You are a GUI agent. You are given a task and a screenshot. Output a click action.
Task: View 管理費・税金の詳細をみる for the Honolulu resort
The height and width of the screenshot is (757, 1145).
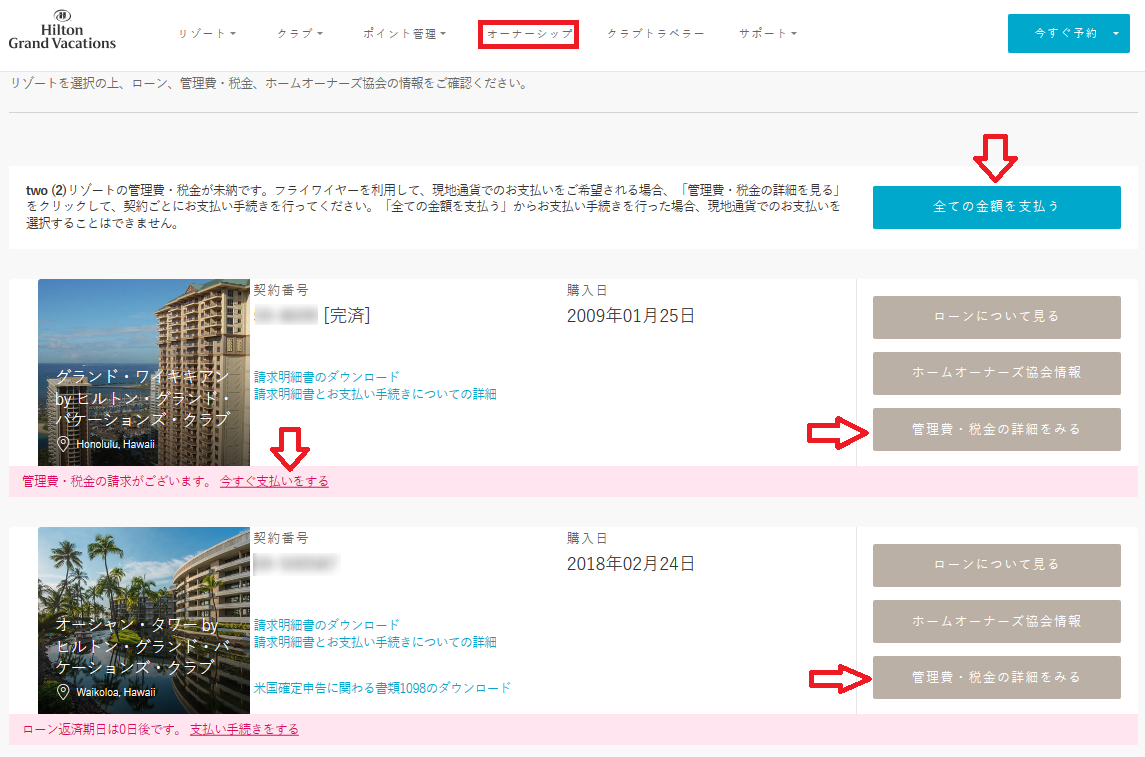[x=997, y=429]
